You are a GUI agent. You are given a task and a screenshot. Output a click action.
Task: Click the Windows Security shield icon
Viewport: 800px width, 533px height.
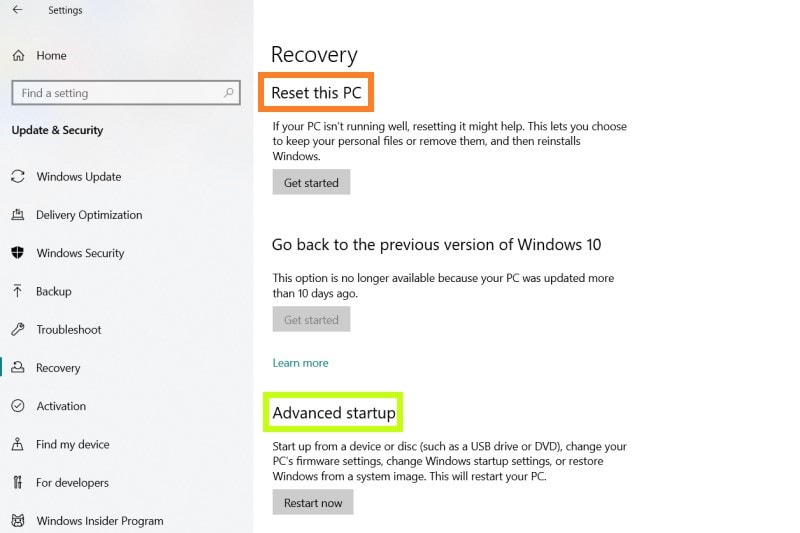pyautogui.click(x=18, y=253)
